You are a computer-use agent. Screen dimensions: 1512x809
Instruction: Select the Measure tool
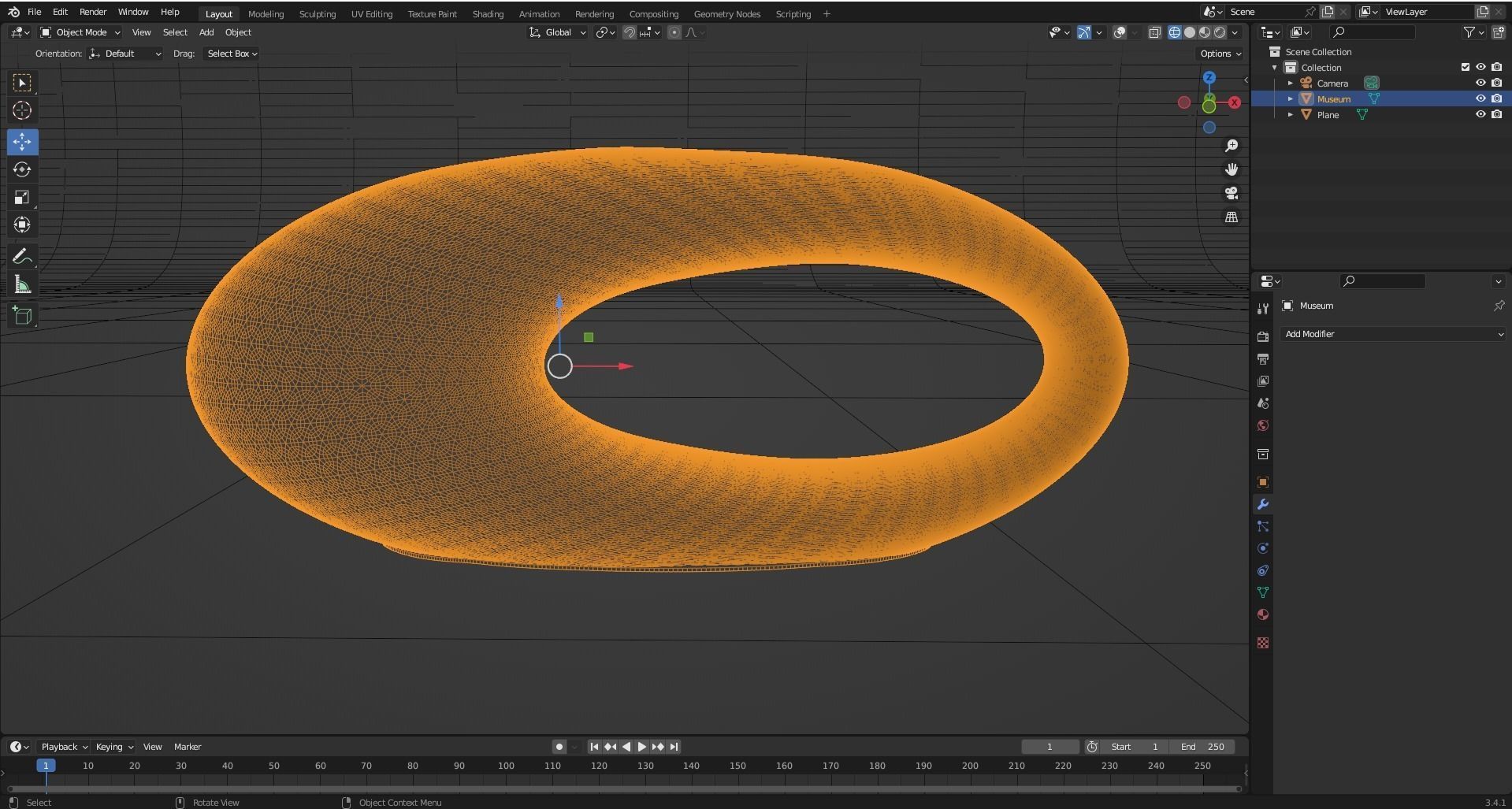pyautogui.click(x=22, y=284)
